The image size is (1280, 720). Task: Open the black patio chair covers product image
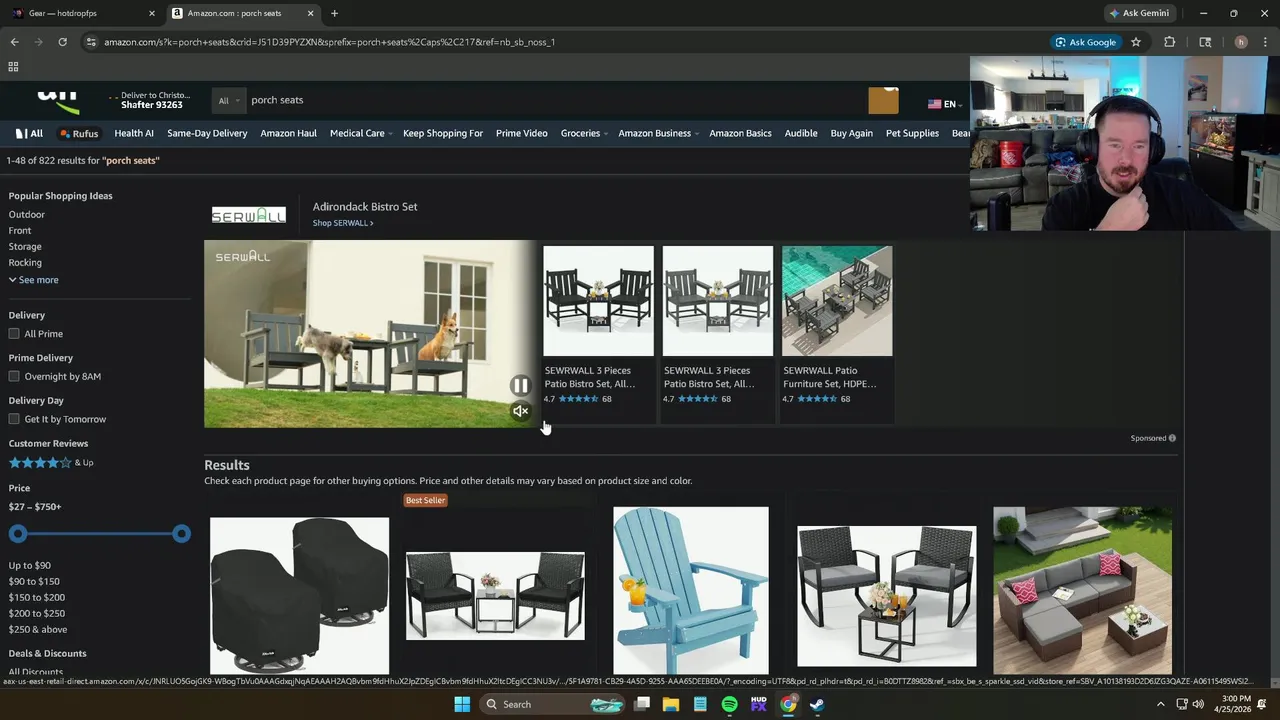pyautogui.click(x=299, y=595)
